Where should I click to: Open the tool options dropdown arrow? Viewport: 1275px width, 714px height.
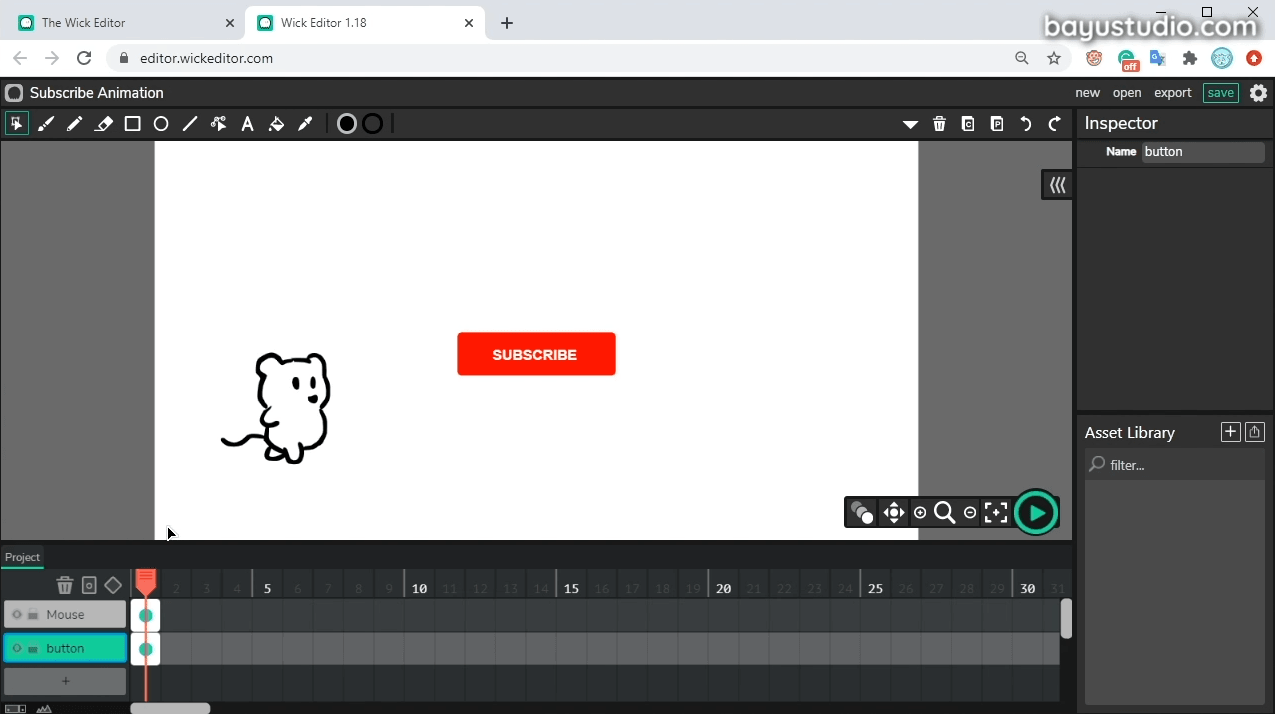[910, 124]
